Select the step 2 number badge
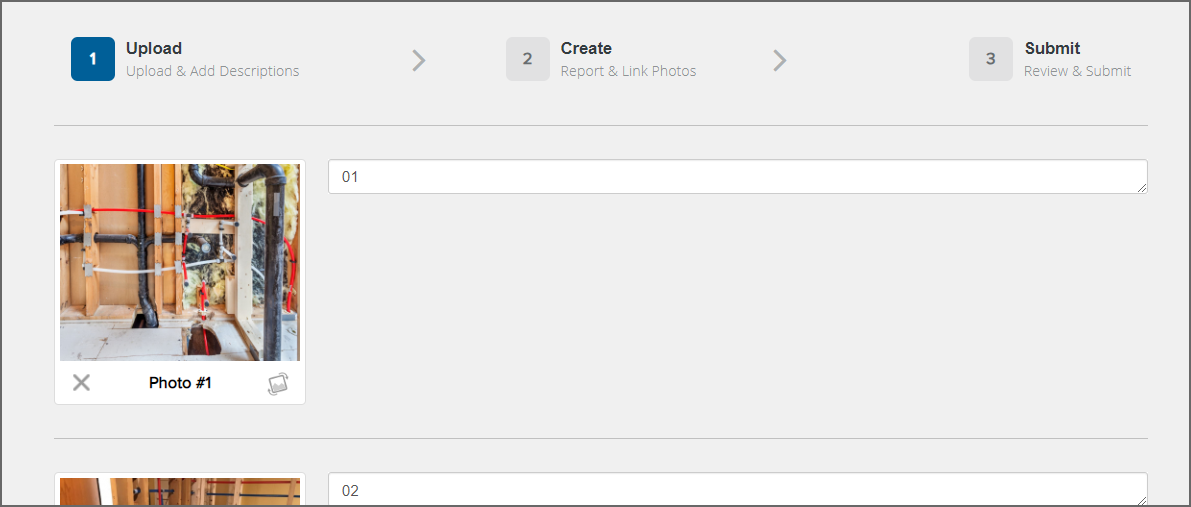 528,59
